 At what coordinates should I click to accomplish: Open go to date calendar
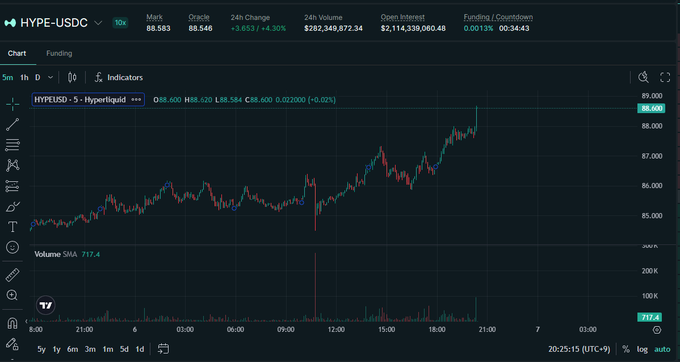pyautogui.click(x=163, y=349)
